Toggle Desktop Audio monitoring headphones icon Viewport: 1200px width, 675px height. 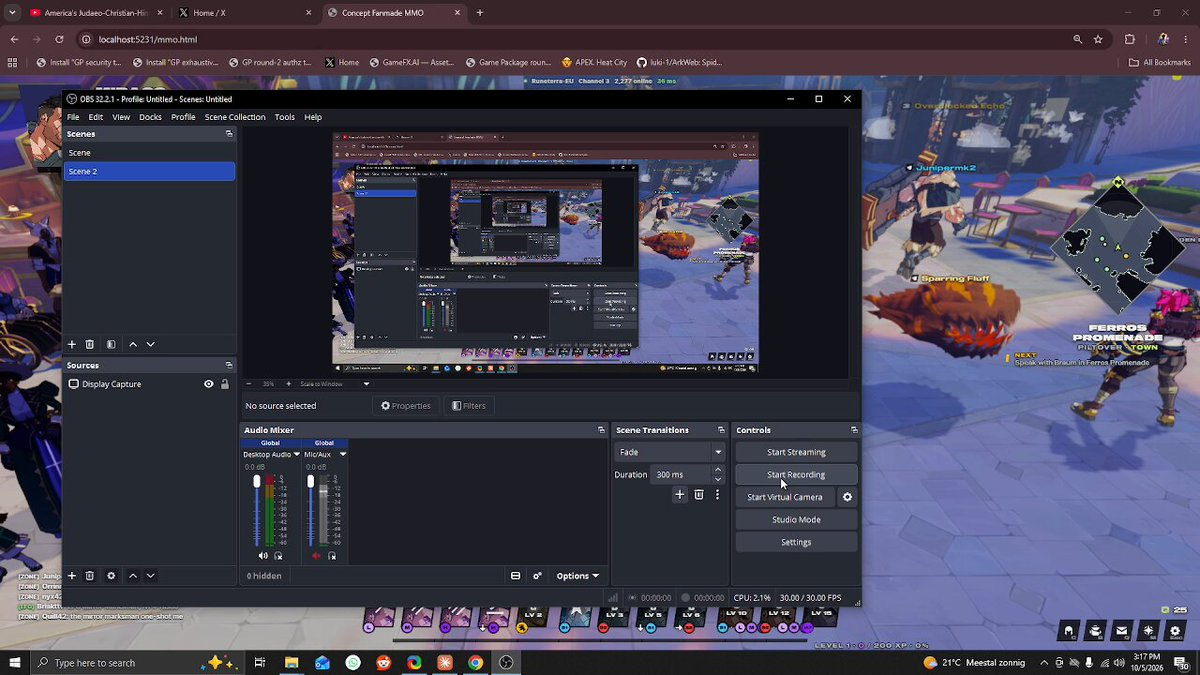tap(279, 556)
